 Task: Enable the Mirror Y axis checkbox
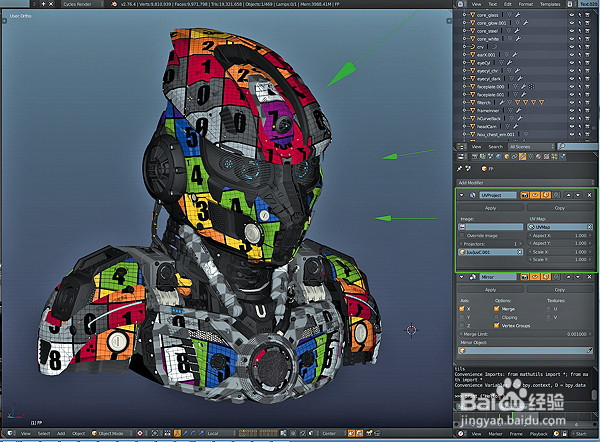[462, 317]
